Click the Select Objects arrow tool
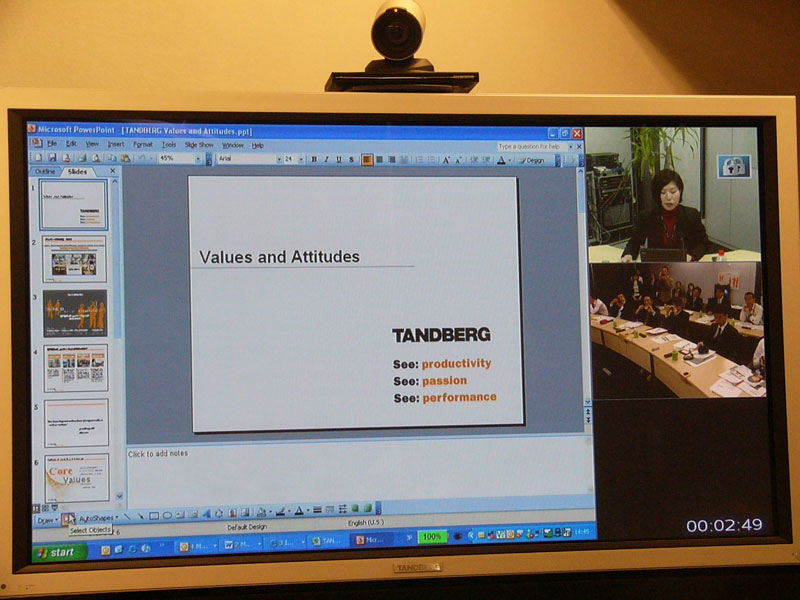This screenshot has height=600, width=800. (68, 519)
